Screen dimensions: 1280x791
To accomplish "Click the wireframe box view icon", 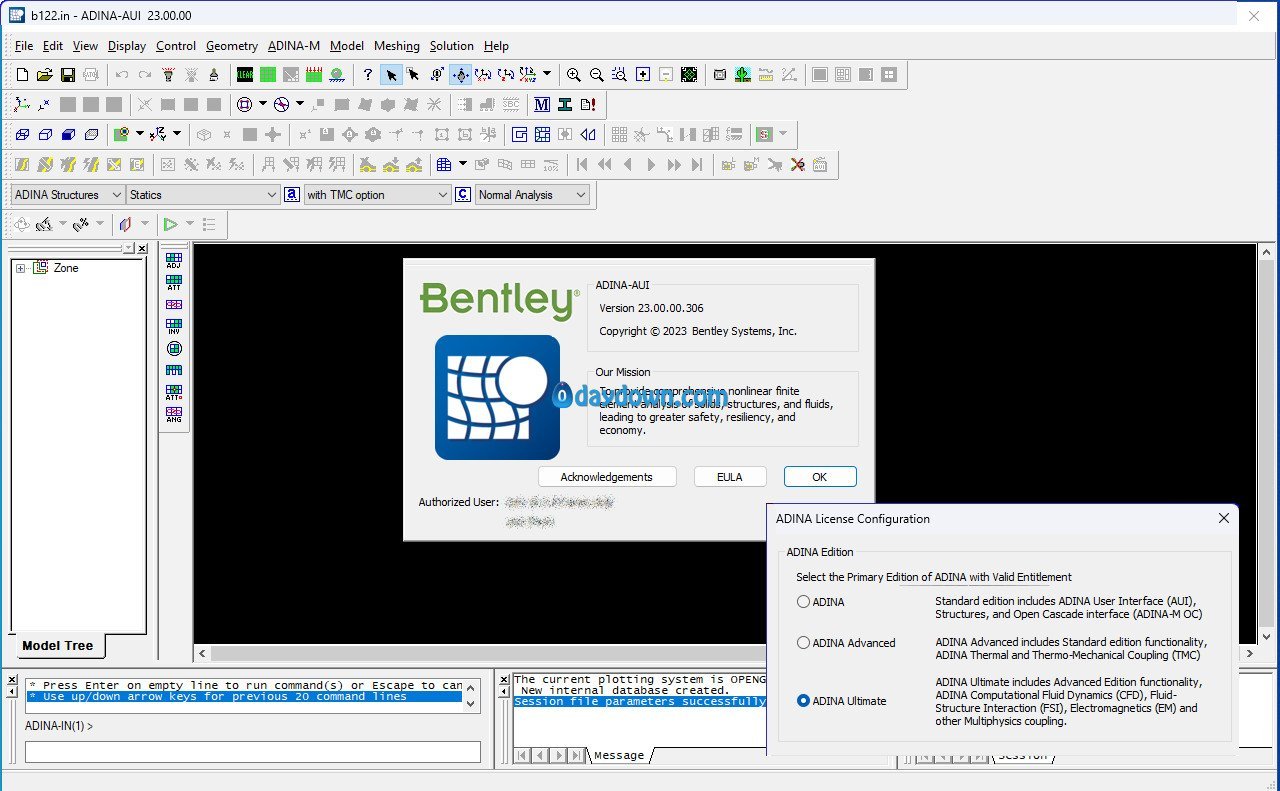I will tap(22, 134).
